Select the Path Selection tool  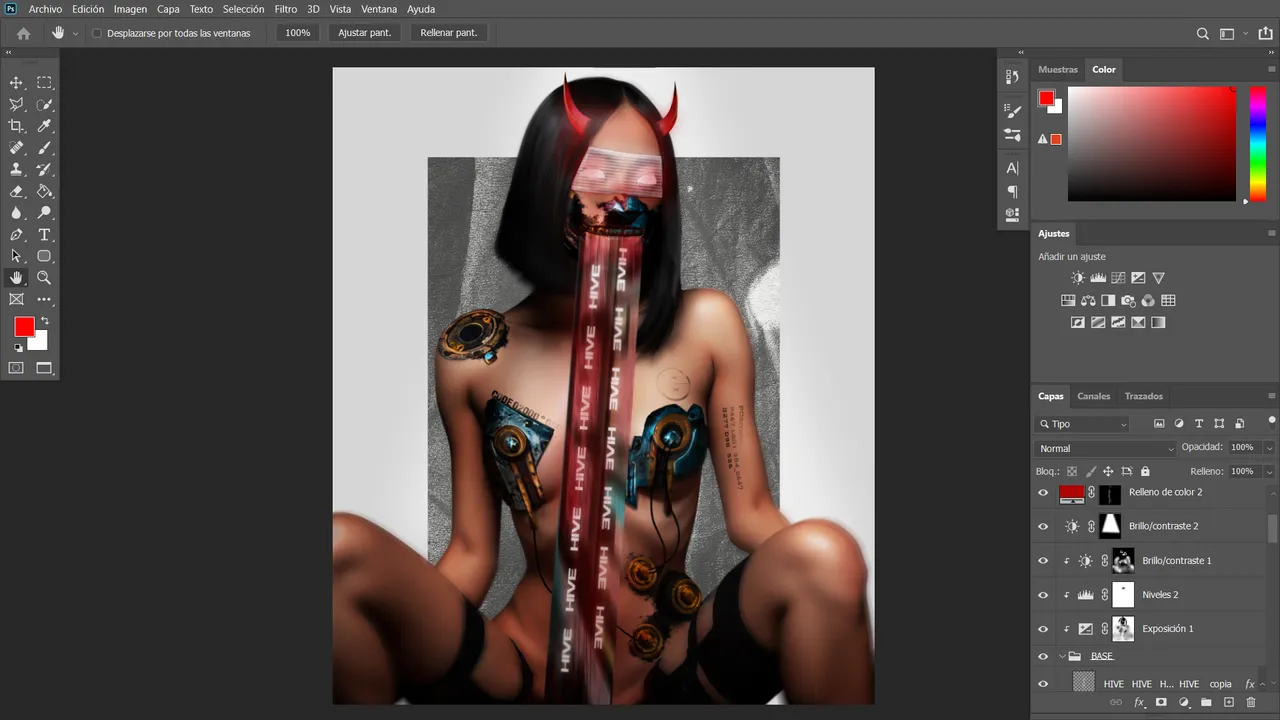(x=16, y=256)
